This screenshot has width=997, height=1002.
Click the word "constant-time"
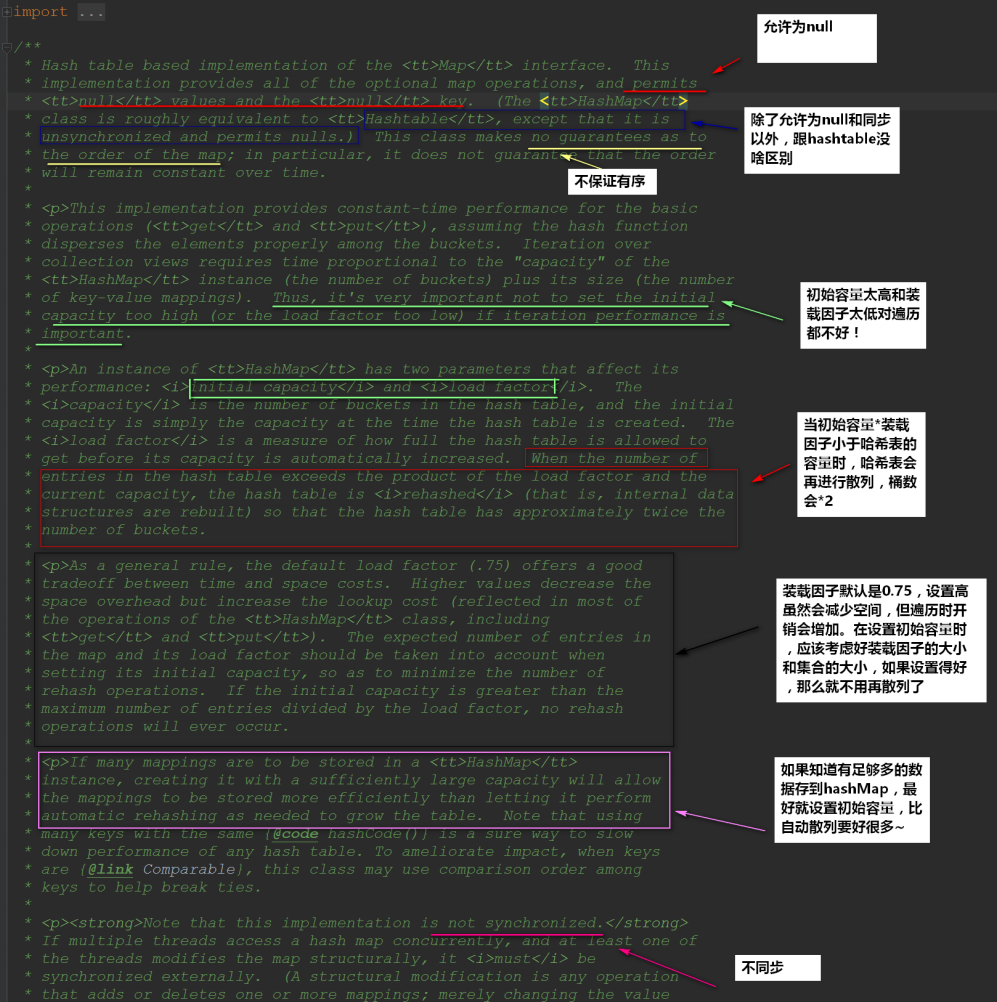397,208
